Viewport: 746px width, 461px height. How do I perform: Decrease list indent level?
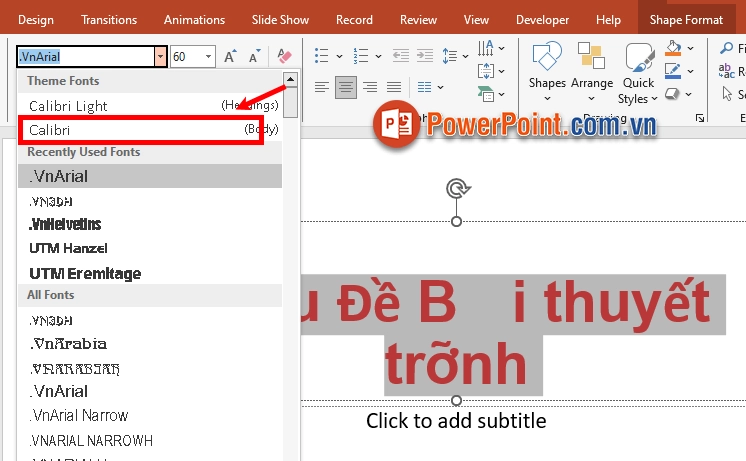(401, 56)
